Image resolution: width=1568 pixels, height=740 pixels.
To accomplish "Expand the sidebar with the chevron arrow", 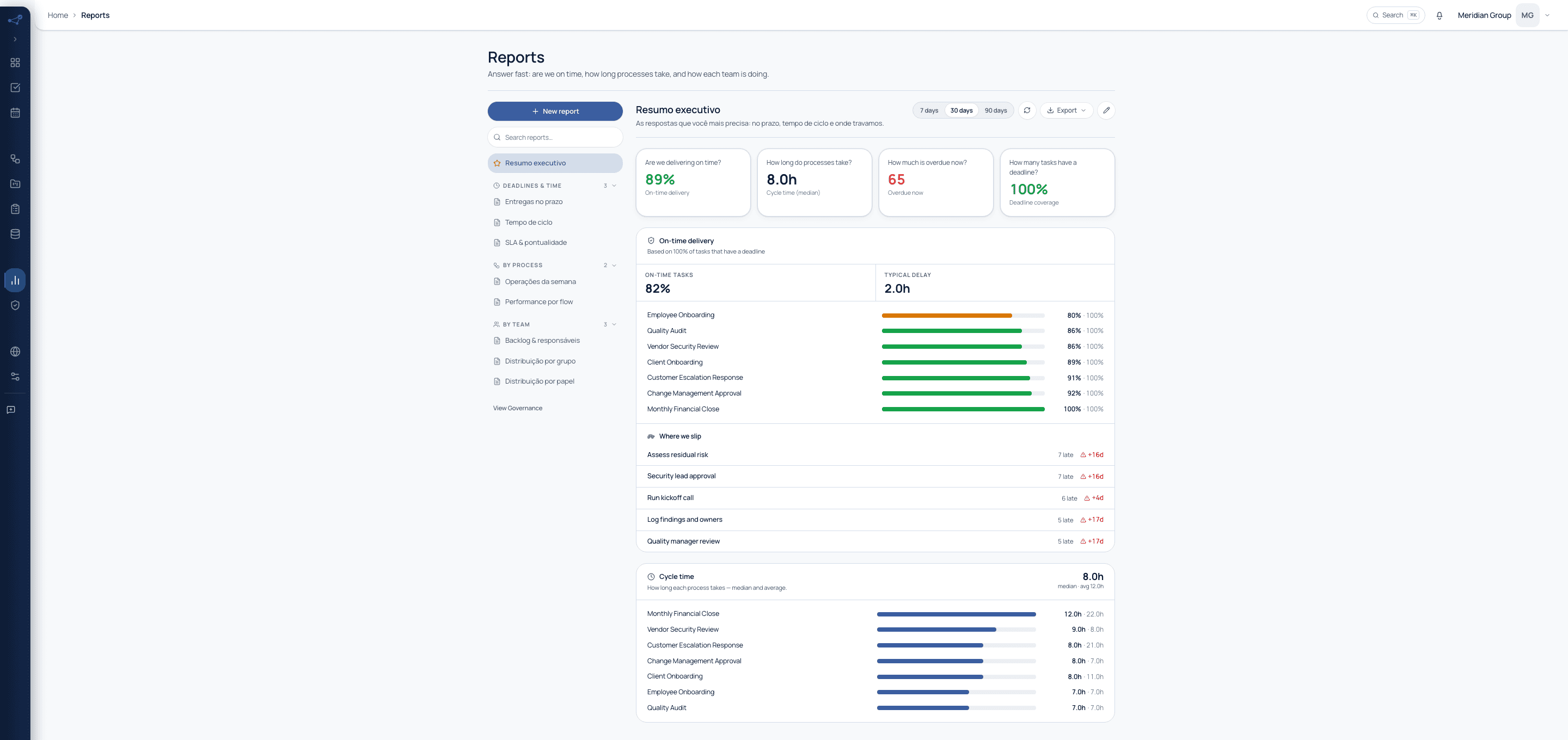I will tap(15, 39).
